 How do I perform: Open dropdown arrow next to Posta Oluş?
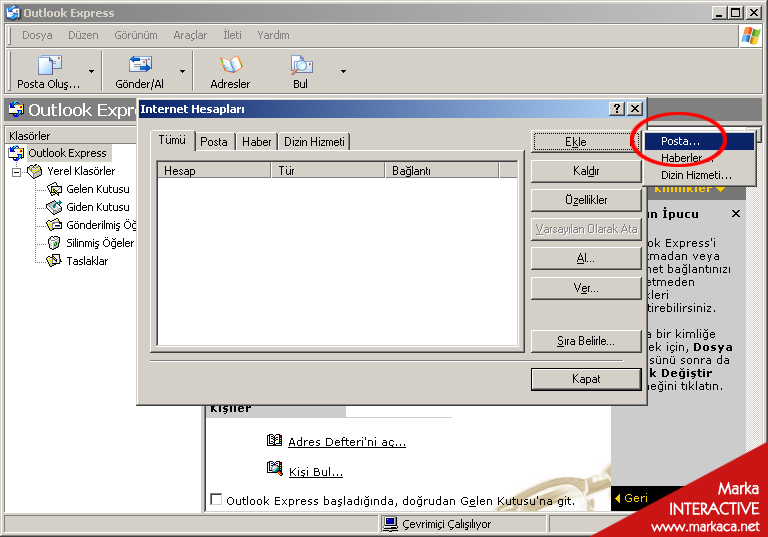91,72
